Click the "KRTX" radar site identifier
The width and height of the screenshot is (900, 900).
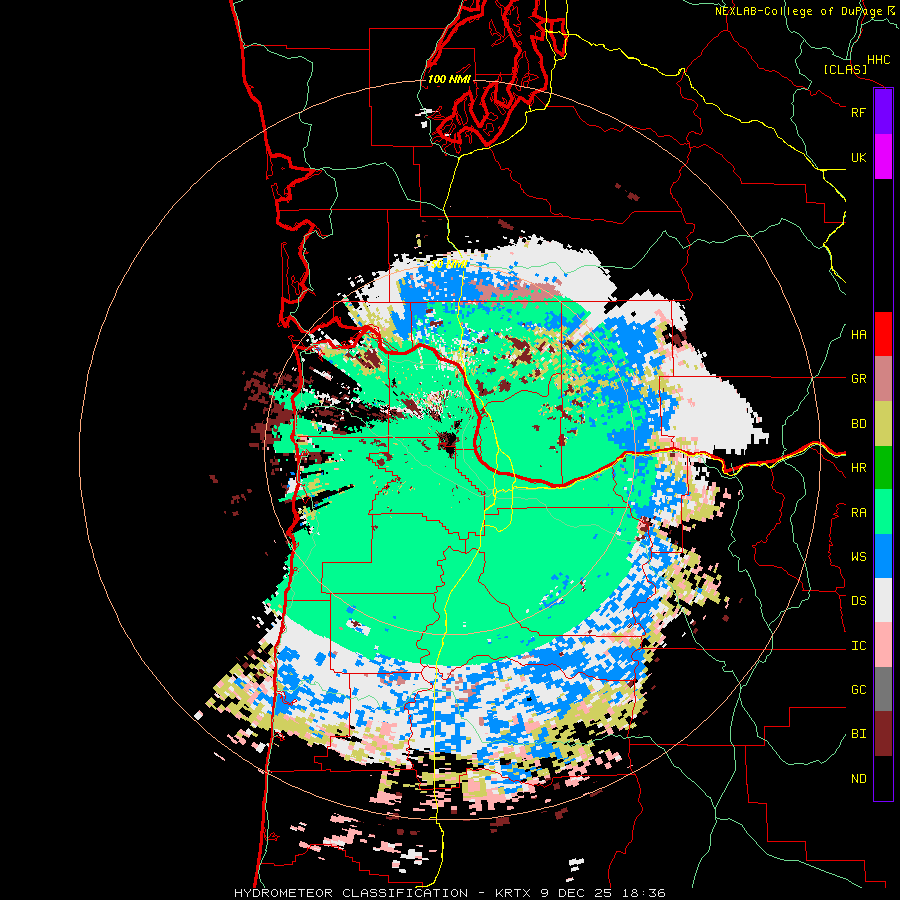[x=515, y=893]
